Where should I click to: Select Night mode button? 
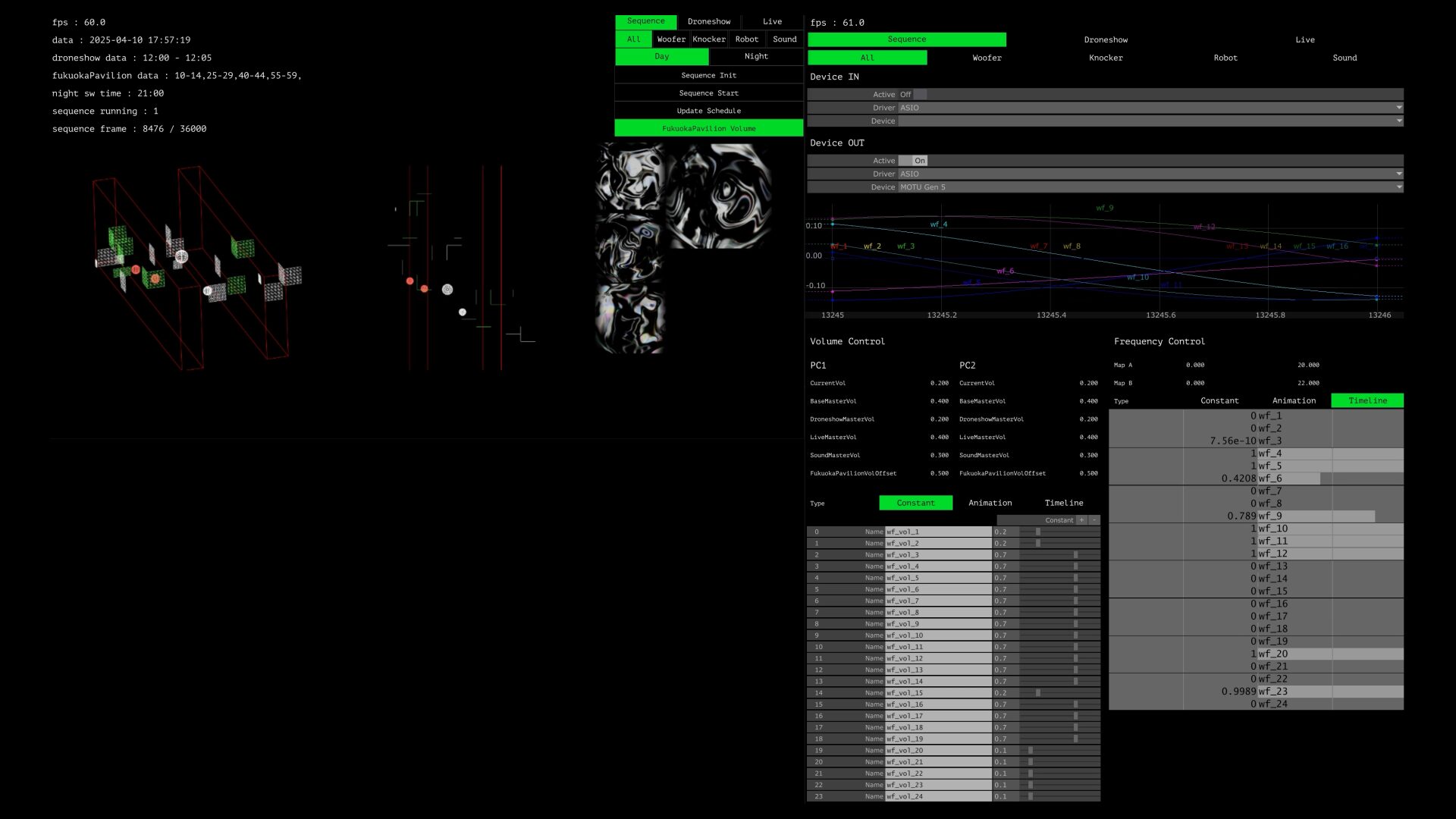(755, 57)
